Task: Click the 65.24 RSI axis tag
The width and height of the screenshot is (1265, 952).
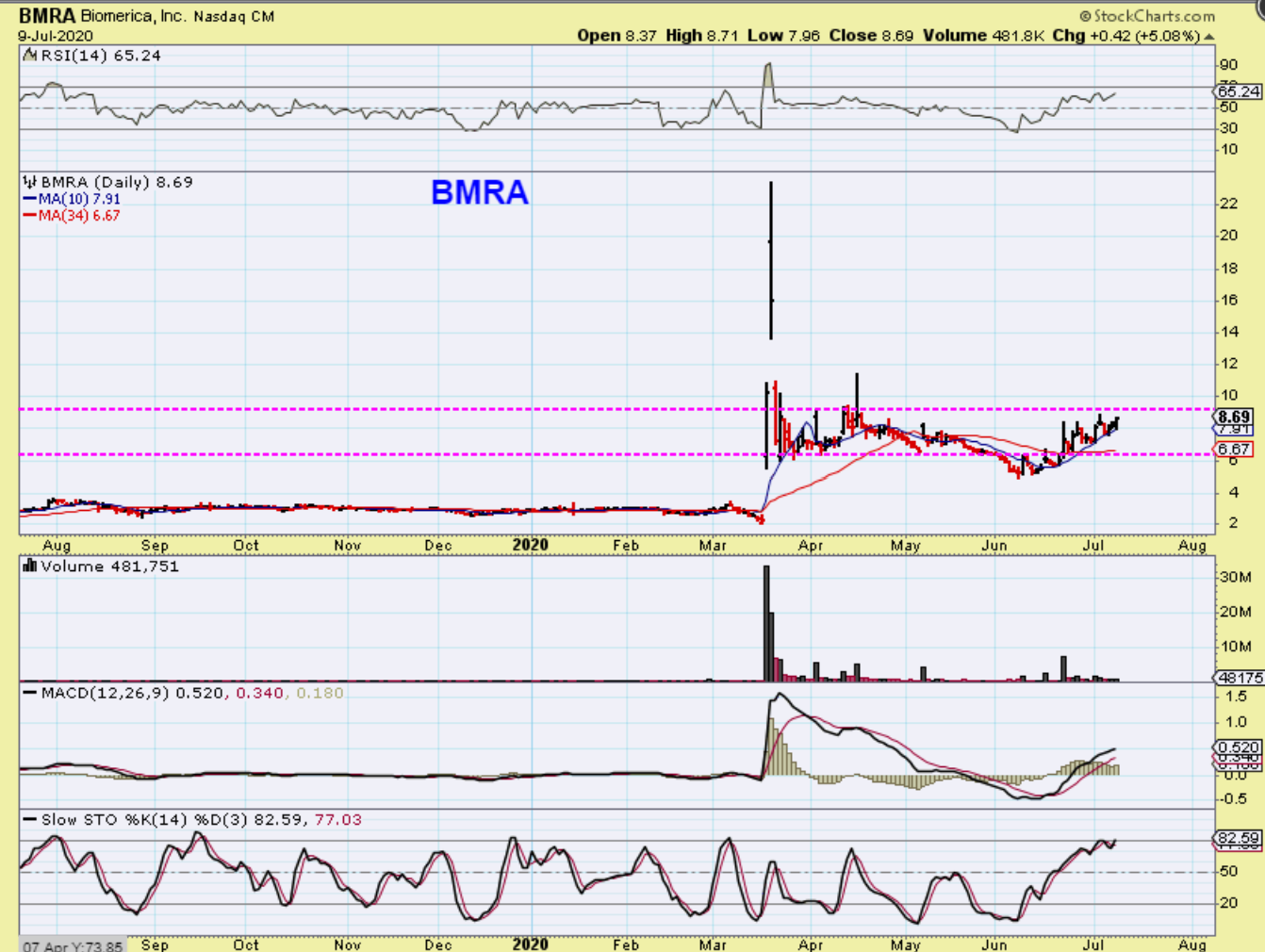Action: 1238,91
